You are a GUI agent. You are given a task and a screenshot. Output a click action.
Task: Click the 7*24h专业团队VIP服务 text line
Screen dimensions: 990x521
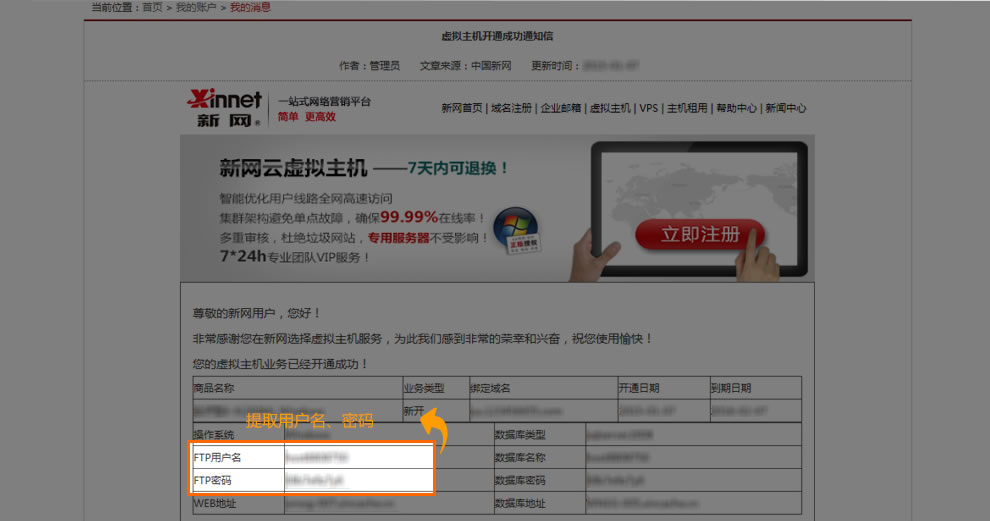click(294, 256)
